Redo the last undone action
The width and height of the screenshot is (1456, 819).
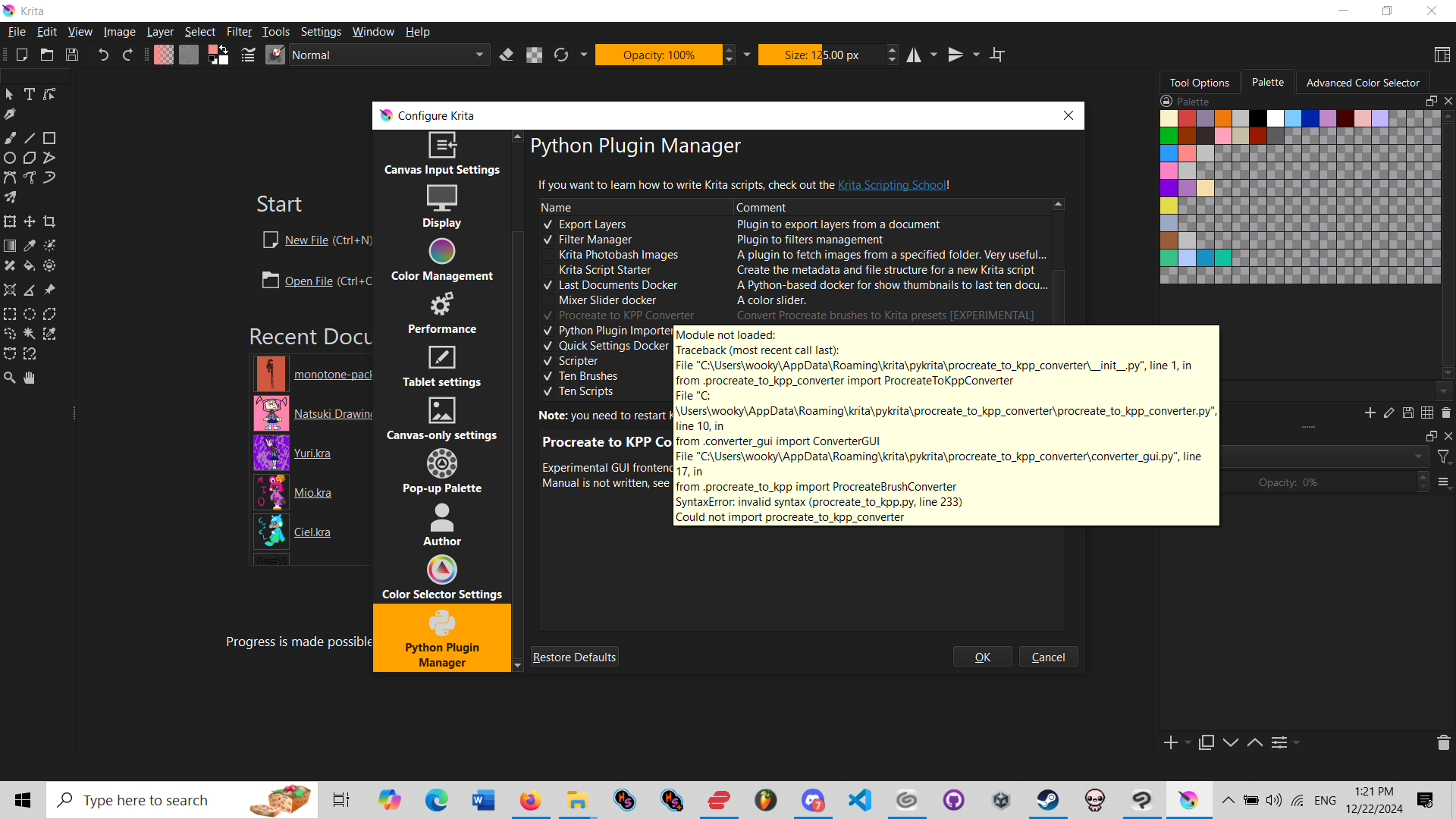(x=127, y=55)
